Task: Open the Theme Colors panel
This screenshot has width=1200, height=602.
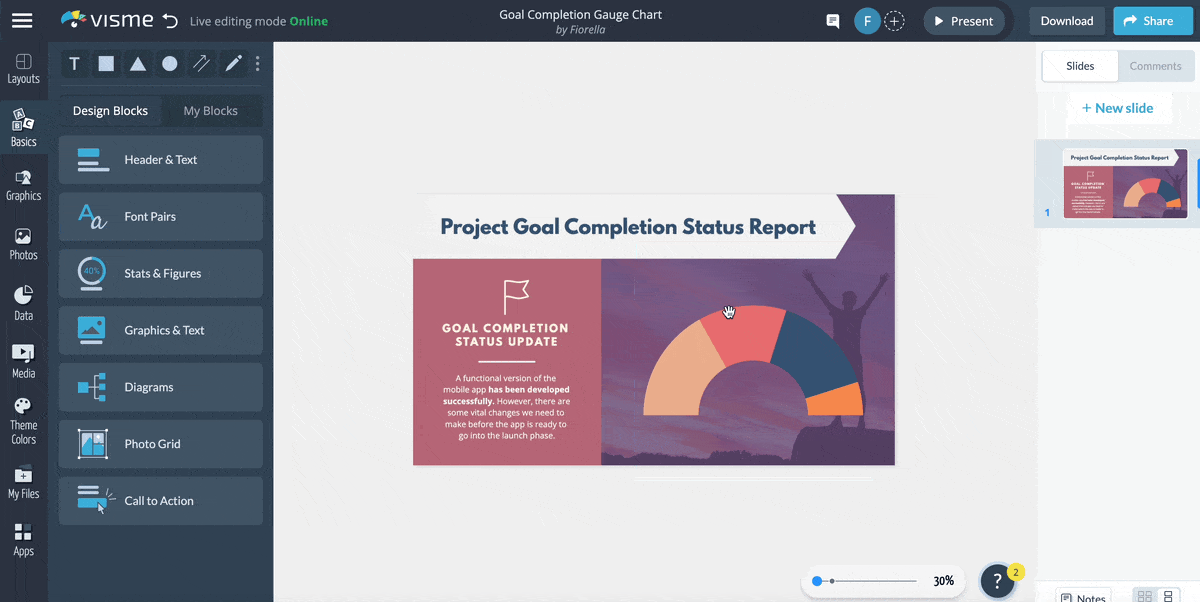Action: pos(23,418)
